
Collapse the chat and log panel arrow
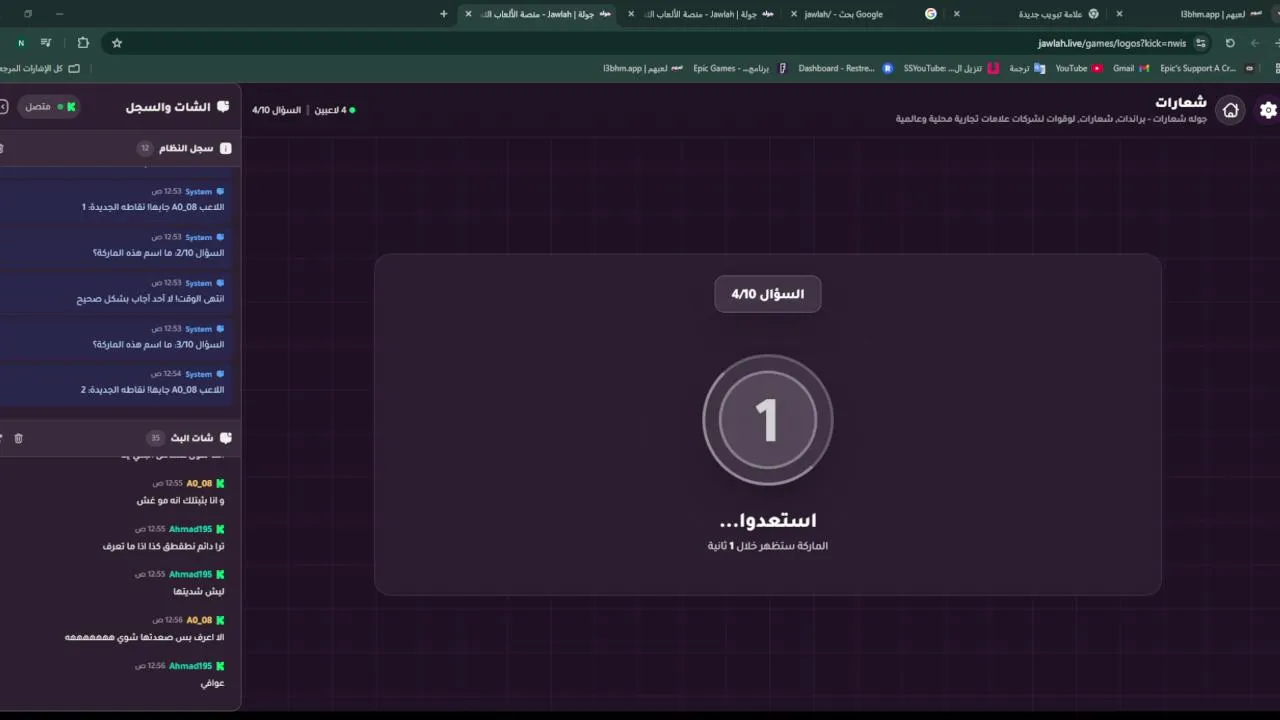4,107
